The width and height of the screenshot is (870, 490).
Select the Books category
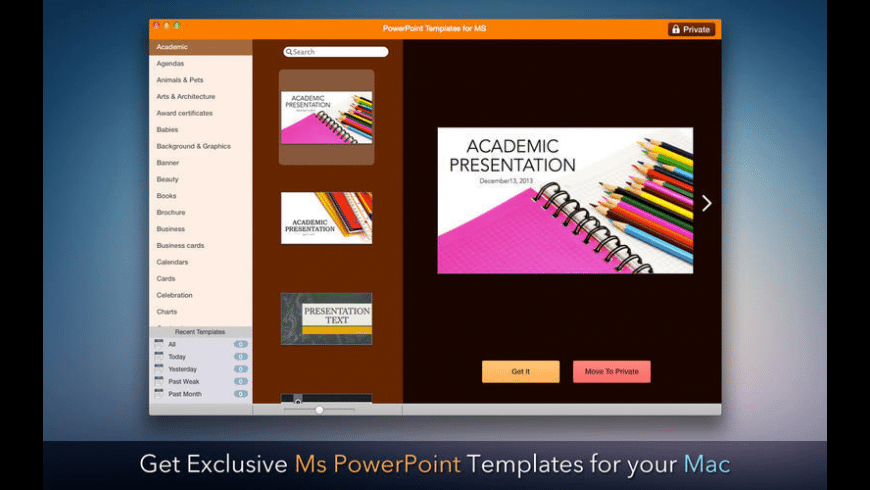[x=200, y=196]
